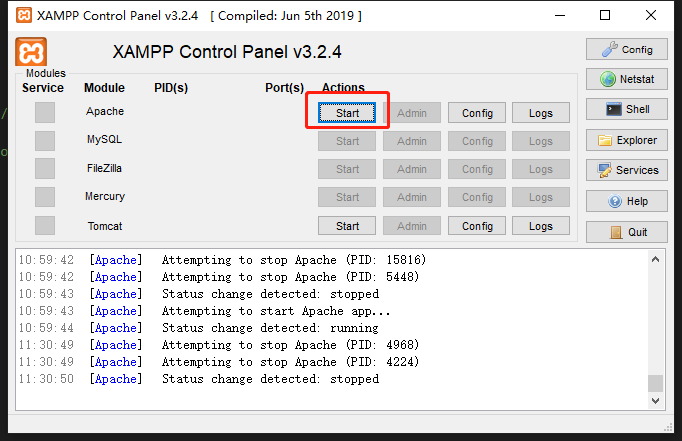Click log line mentioning PID 4968

pos(219,345)
